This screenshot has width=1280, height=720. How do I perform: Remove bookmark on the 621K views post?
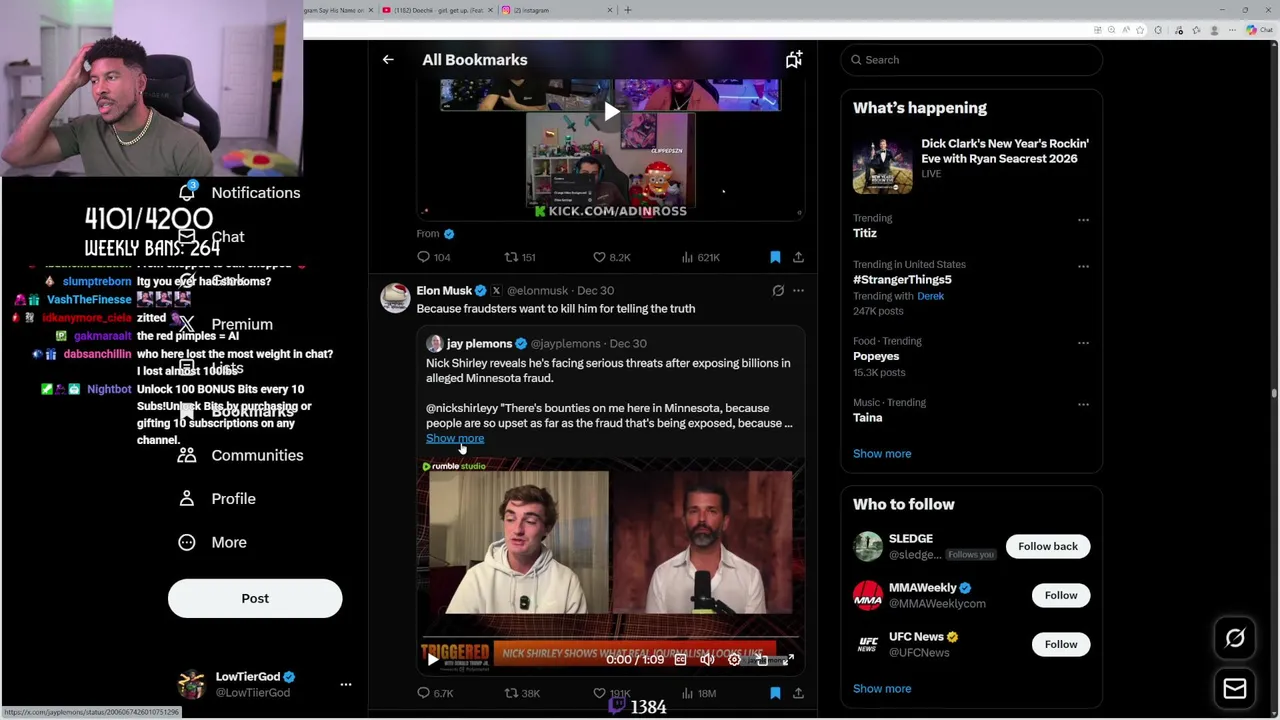click(x=775, y=257)
